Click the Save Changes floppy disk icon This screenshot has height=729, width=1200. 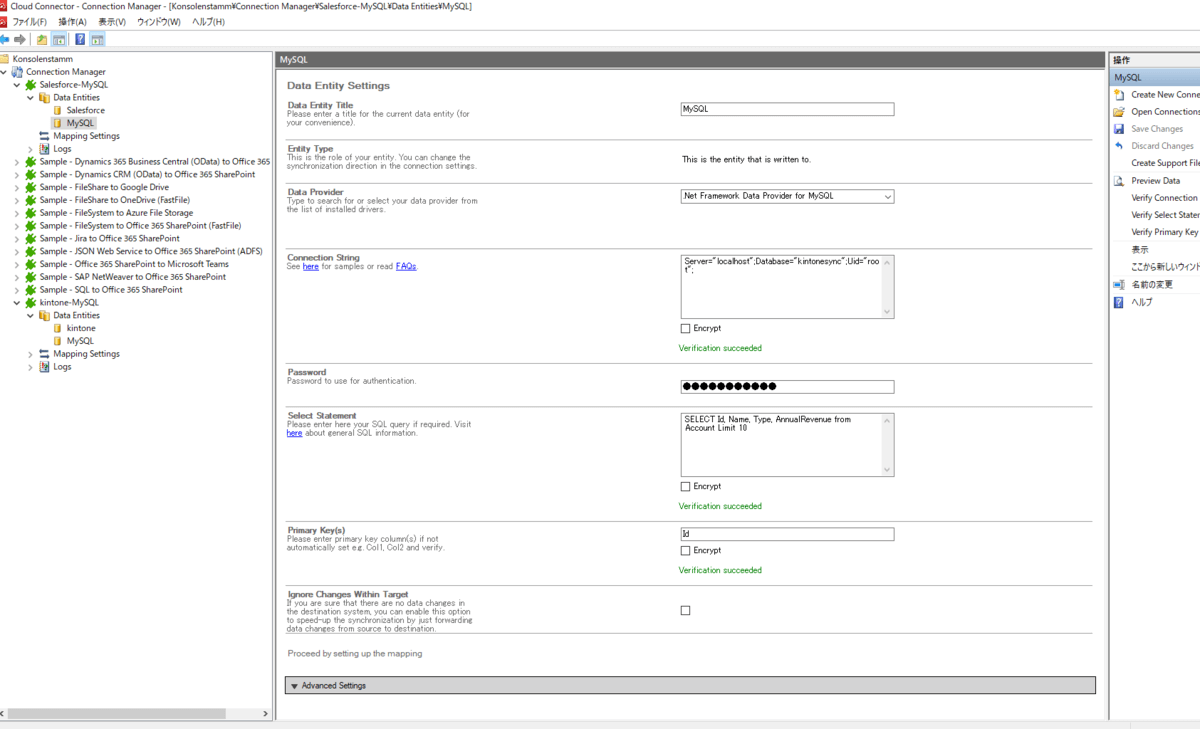pyautogui.click(x=1119, y=129)
